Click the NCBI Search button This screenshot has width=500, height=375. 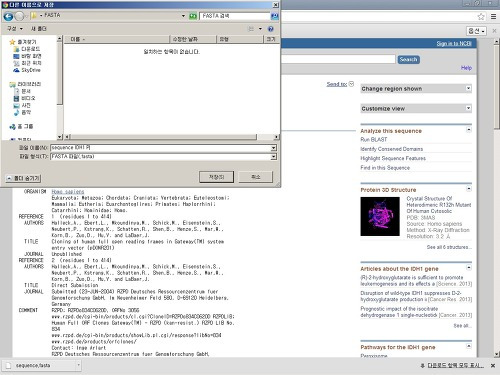click(408, 59)
